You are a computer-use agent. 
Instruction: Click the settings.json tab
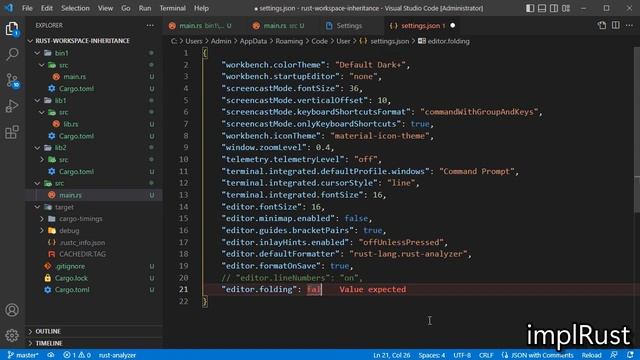point(422,26)
